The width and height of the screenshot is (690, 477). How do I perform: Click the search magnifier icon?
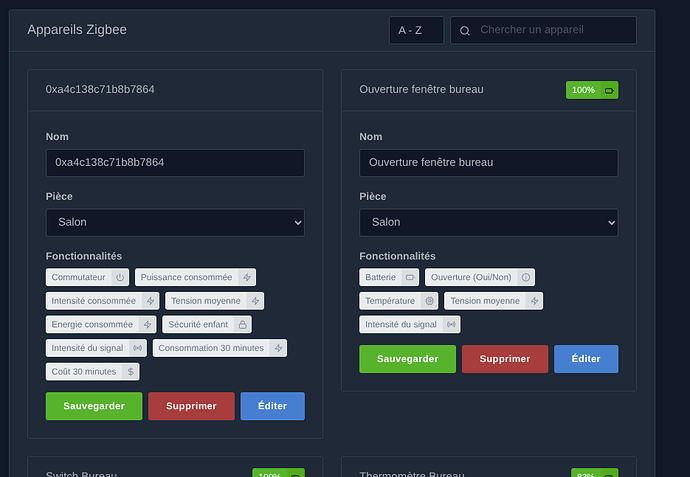(465, 31)
